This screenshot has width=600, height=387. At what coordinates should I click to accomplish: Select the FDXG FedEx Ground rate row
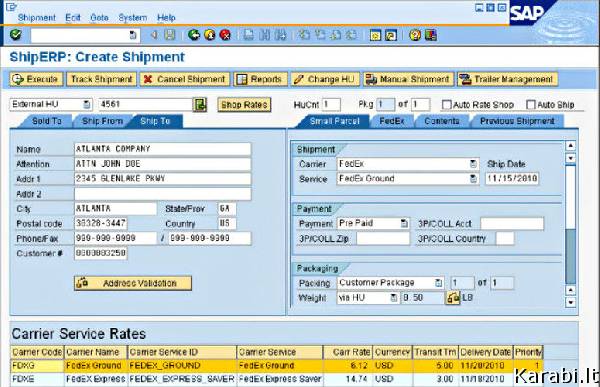[x=277, y=366]
